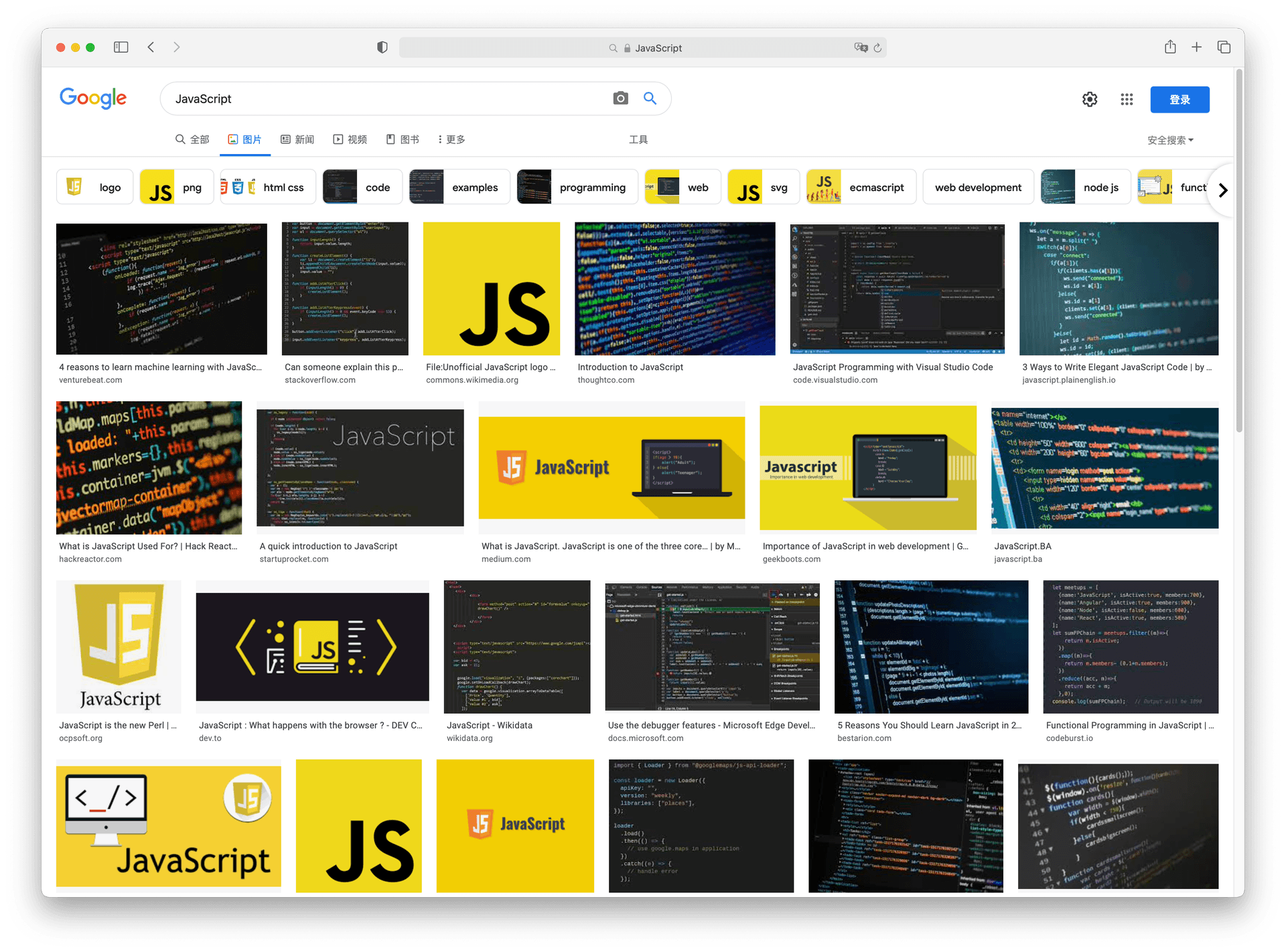Open the startuprocket introduction thumbnail

click(x=360, y=468)
